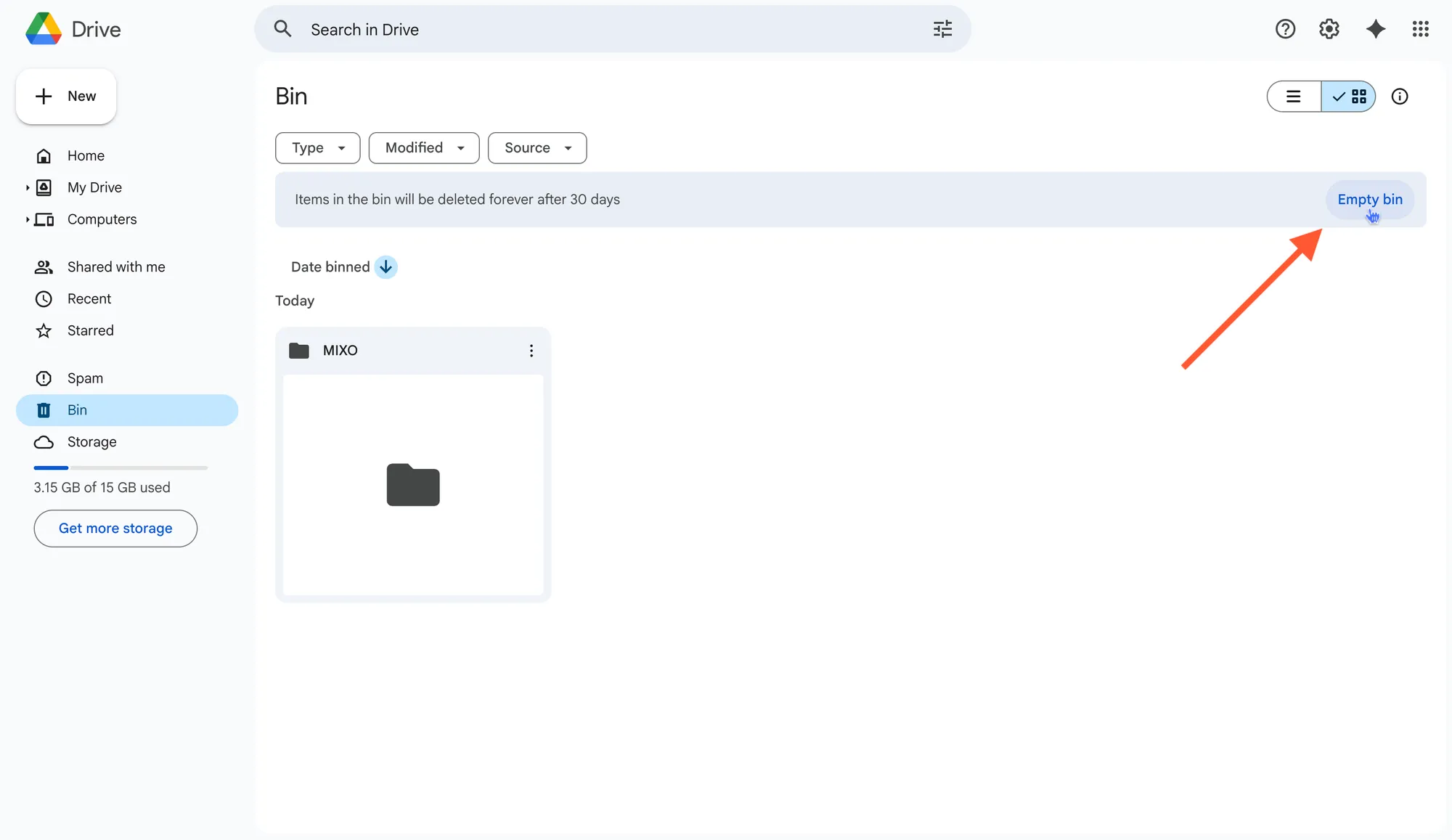The height and width of the screenshot is (840, 1452).
Task: Click the view details info icon
Action: 1399,97
